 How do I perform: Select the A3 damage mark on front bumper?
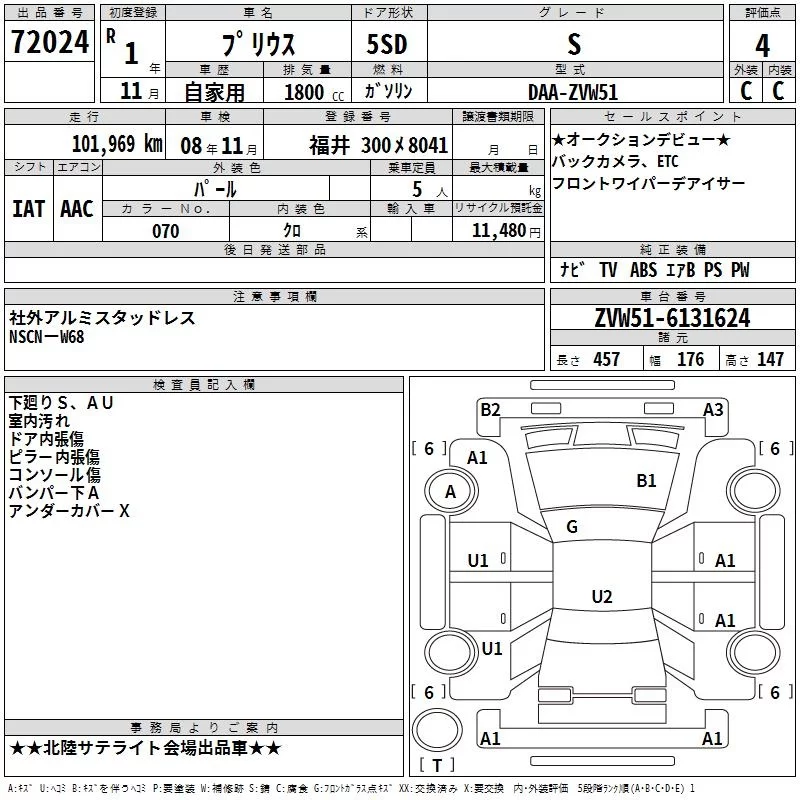click(x=713, y=410)
